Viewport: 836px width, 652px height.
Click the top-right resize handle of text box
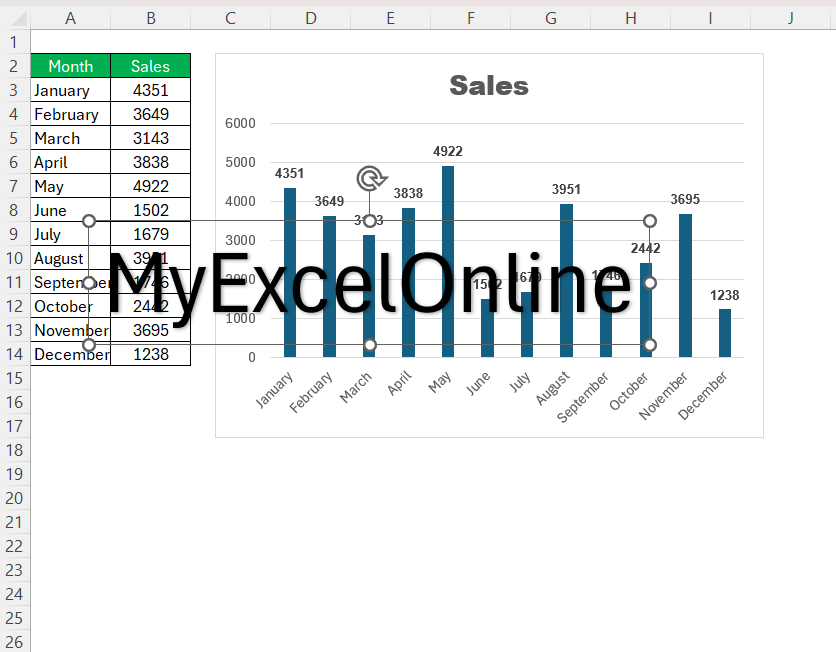649,221
